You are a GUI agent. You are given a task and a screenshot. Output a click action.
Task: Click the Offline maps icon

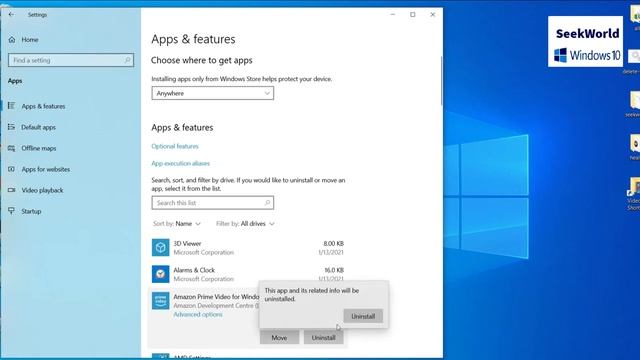point(11,148)
